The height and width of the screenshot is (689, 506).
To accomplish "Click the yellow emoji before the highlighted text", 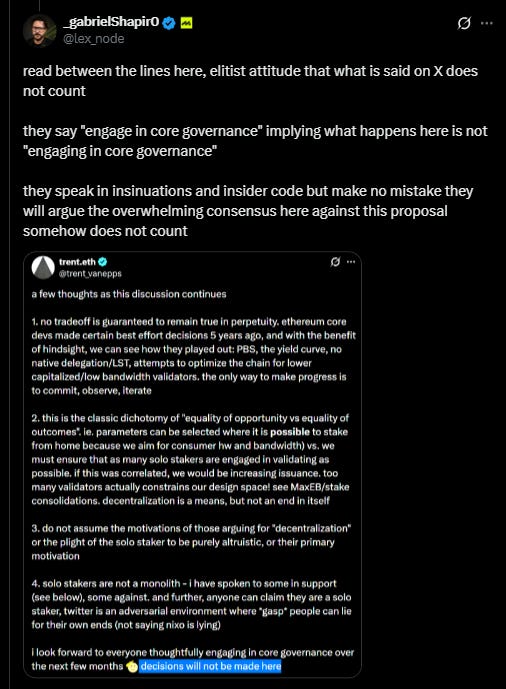I will point(132,667).
